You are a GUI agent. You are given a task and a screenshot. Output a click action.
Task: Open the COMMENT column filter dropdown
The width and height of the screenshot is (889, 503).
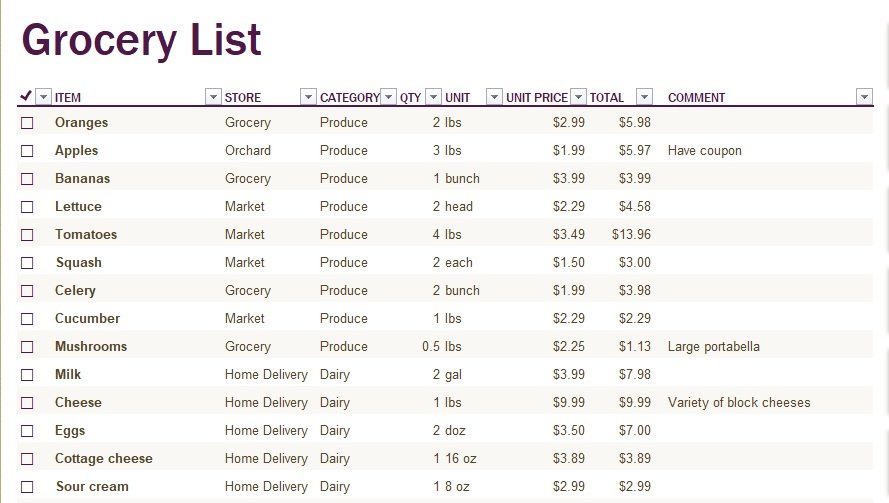pos(864,97)
